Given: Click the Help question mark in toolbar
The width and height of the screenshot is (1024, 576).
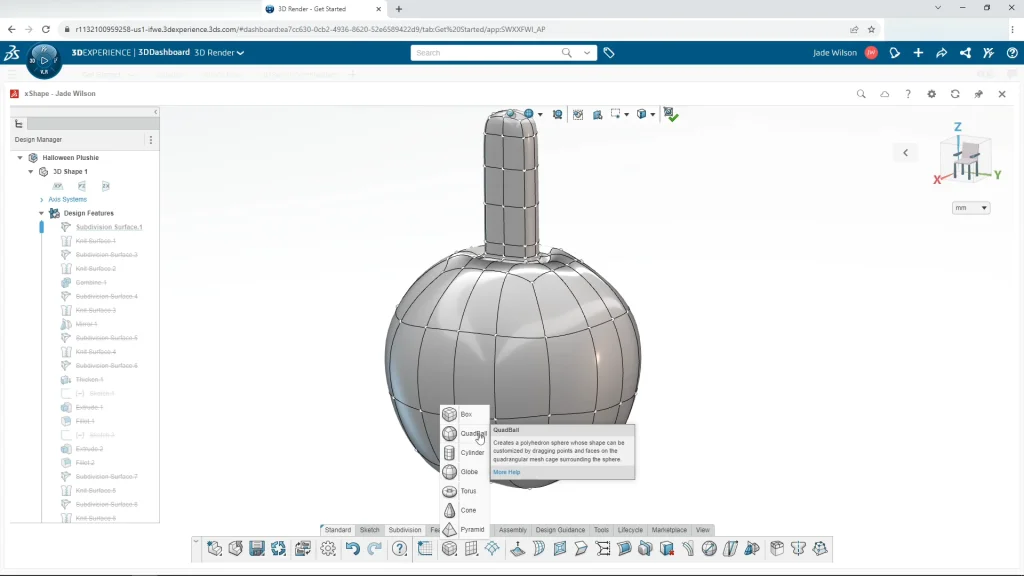Looking at the screenshot, I should (400, 548).
